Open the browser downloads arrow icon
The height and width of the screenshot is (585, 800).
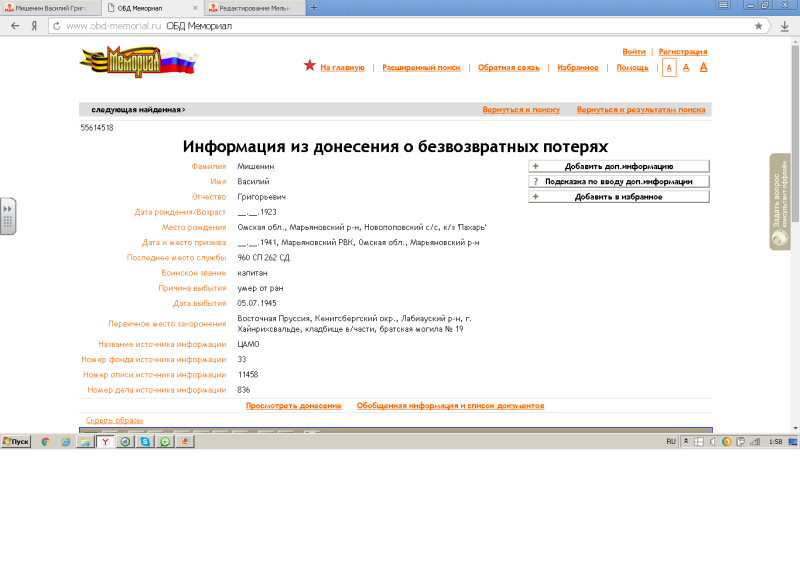pos(785,25)
